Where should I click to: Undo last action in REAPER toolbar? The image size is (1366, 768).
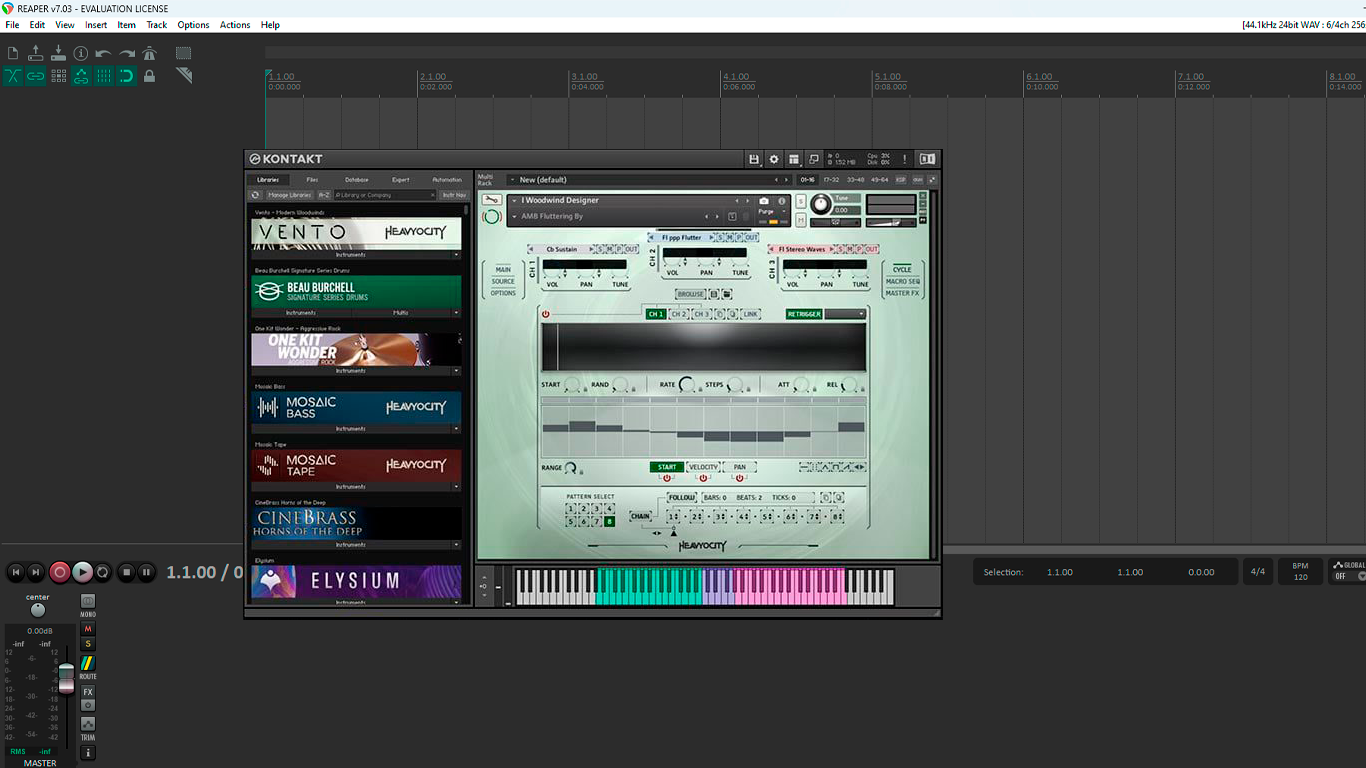103,53
